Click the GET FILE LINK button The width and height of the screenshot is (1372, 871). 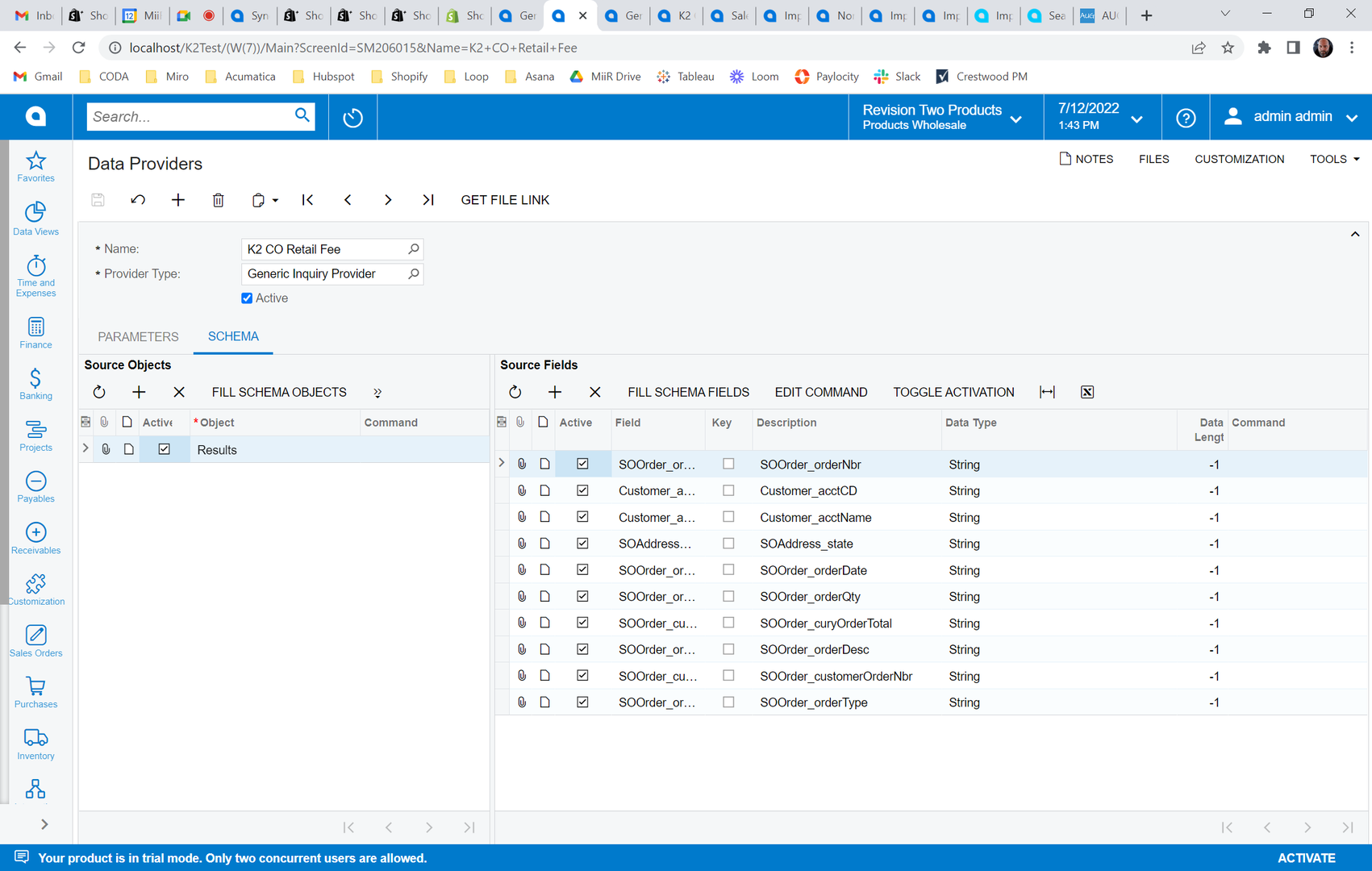coord(505,200)
